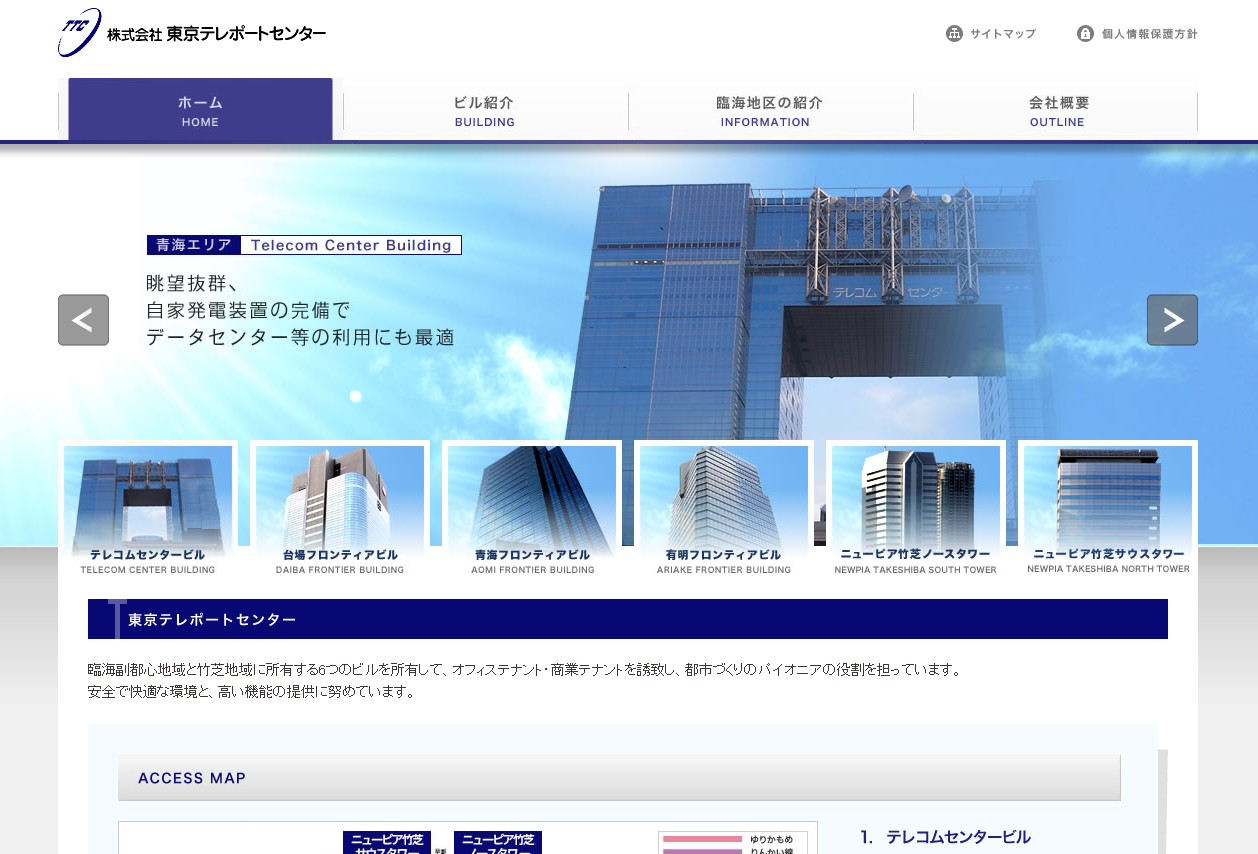Show the previous slide with left arrow

click(83, 320)
